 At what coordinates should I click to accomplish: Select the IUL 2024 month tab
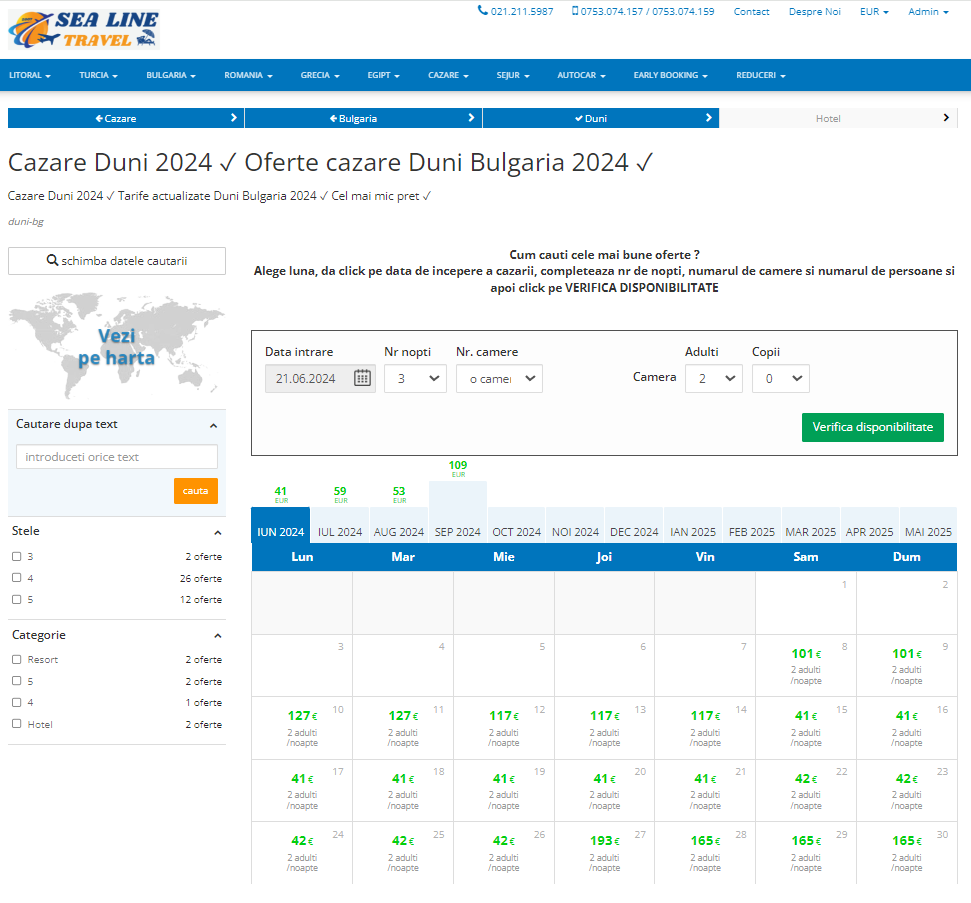[x=339, y=525]
